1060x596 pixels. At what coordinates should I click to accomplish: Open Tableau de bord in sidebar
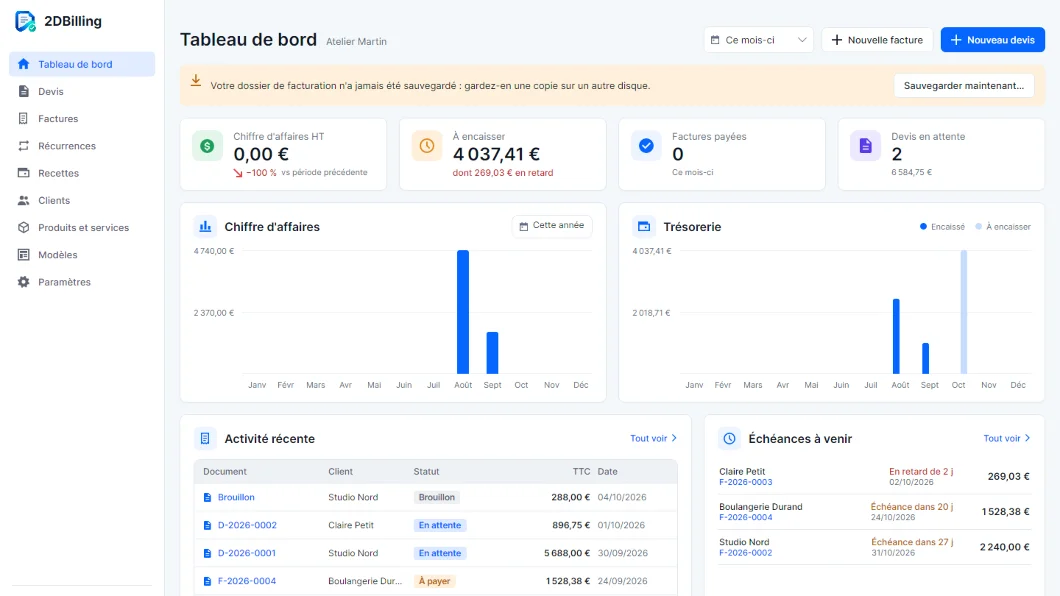pos(82,64)
